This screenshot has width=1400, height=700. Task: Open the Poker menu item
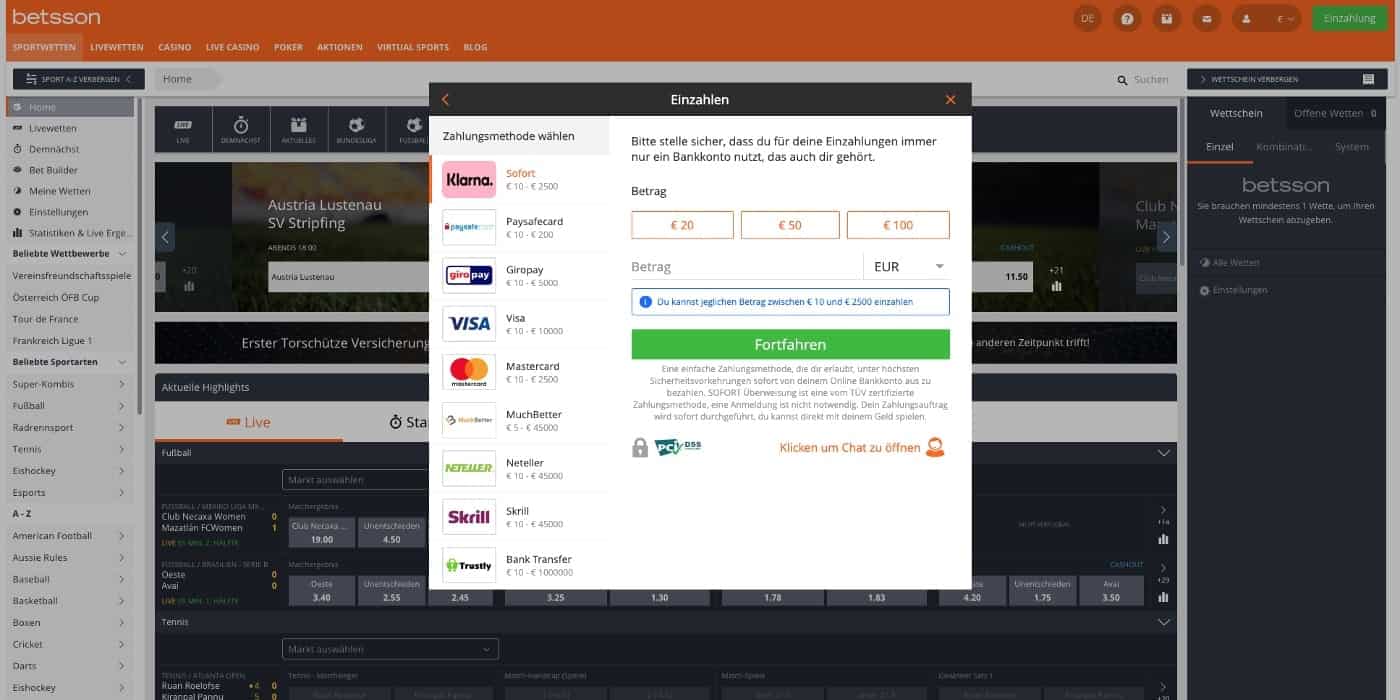[288, 47]
